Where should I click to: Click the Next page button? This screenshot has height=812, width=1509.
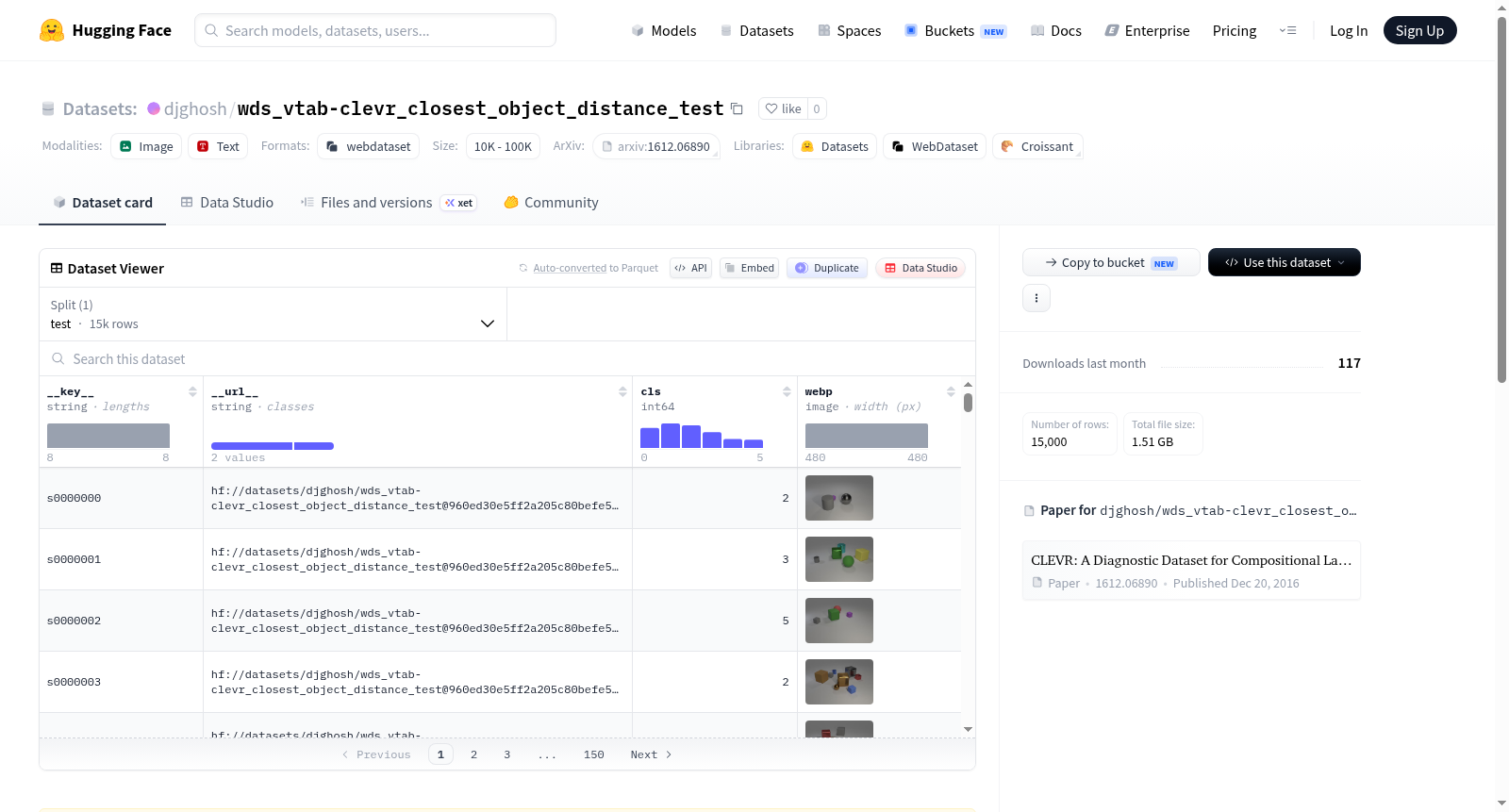coord(651,754)
